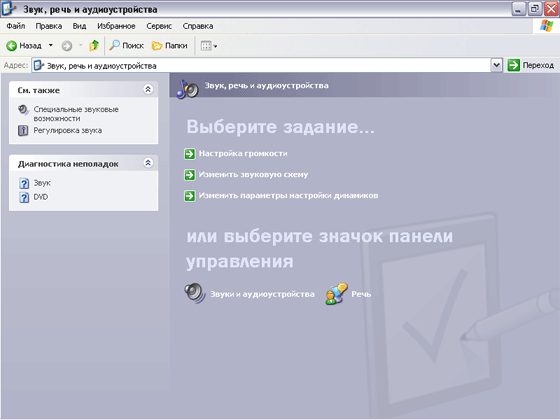Click green arrow beside Изменить звуковую схему
The width and height of the screenshot is (560, 420).
(x=190, y=175)
